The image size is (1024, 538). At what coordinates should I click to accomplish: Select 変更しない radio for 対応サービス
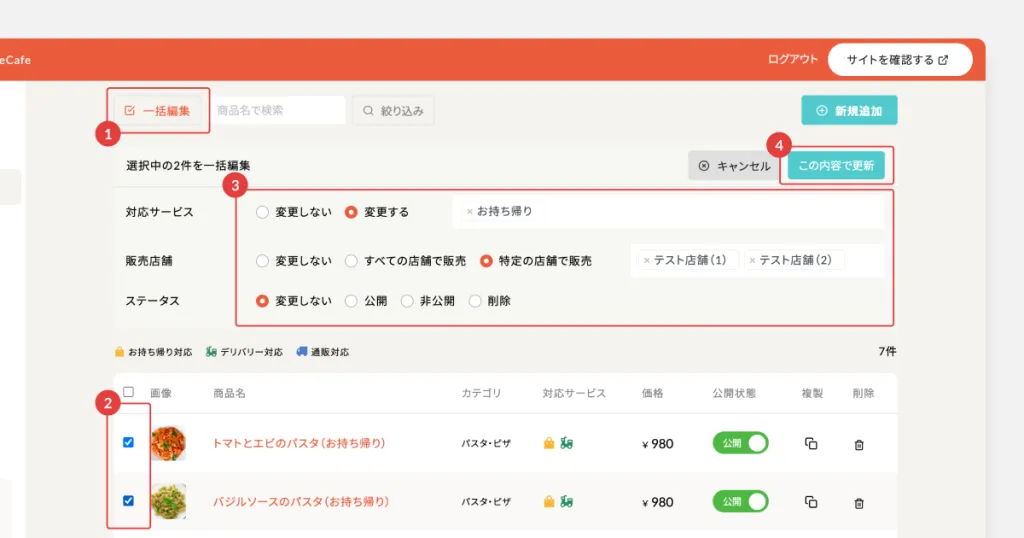pyautogui.click(x=263, y=212)
